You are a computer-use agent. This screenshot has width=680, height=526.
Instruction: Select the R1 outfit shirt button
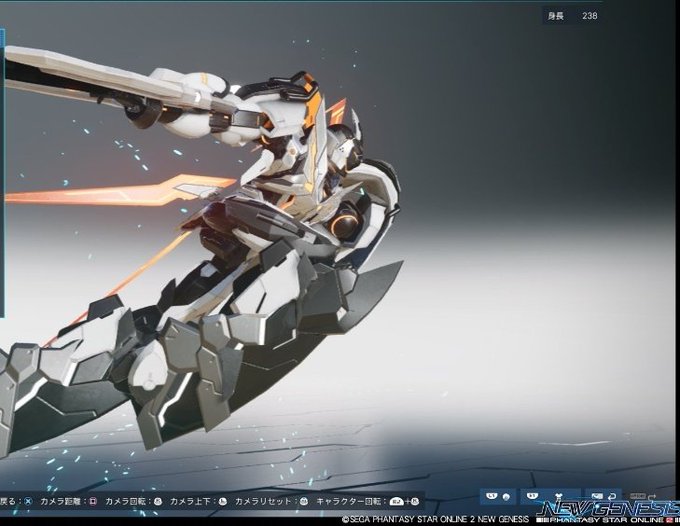(x=550, y=497)
